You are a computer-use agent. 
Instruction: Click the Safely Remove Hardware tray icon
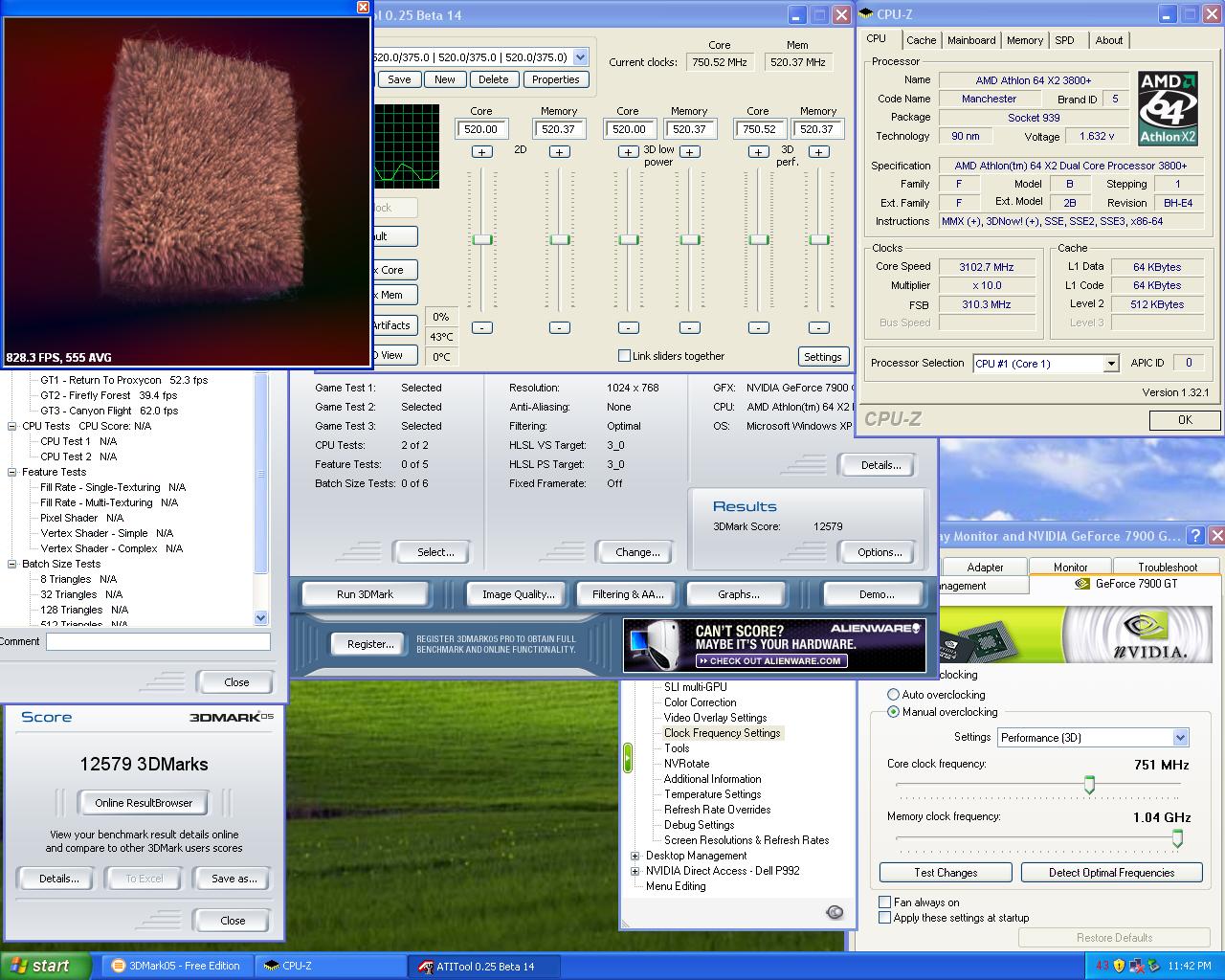tap(1152, 966)
